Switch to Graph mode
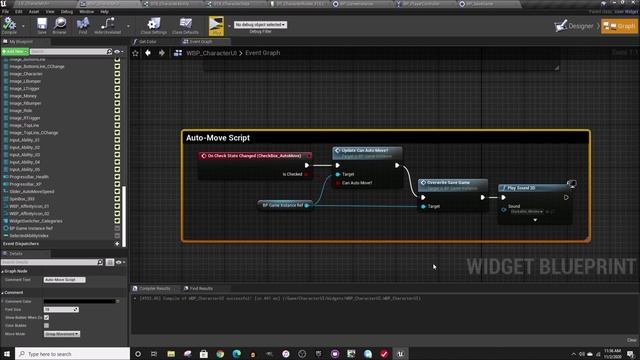640x360 pixels. point(619,26)
